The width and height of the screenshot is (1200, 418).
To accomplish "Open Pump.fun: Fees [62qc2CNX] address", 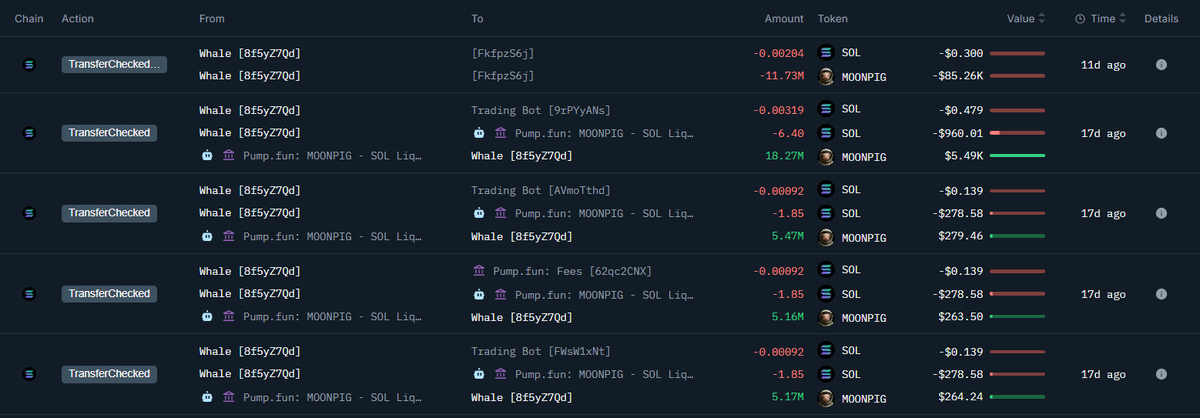I will 571,270.
